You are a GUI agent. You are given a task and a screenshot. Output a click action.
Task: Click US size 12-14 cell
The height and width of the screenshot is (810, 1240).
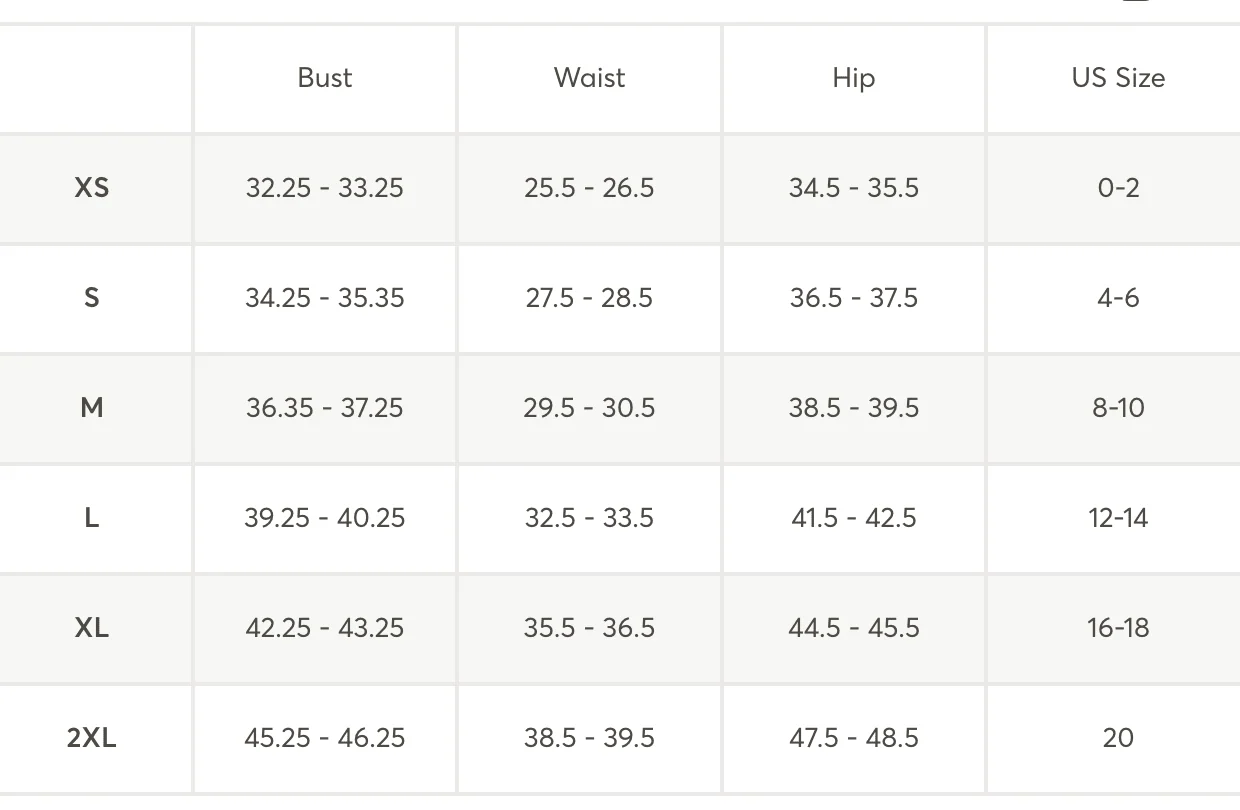[1118, 518]
